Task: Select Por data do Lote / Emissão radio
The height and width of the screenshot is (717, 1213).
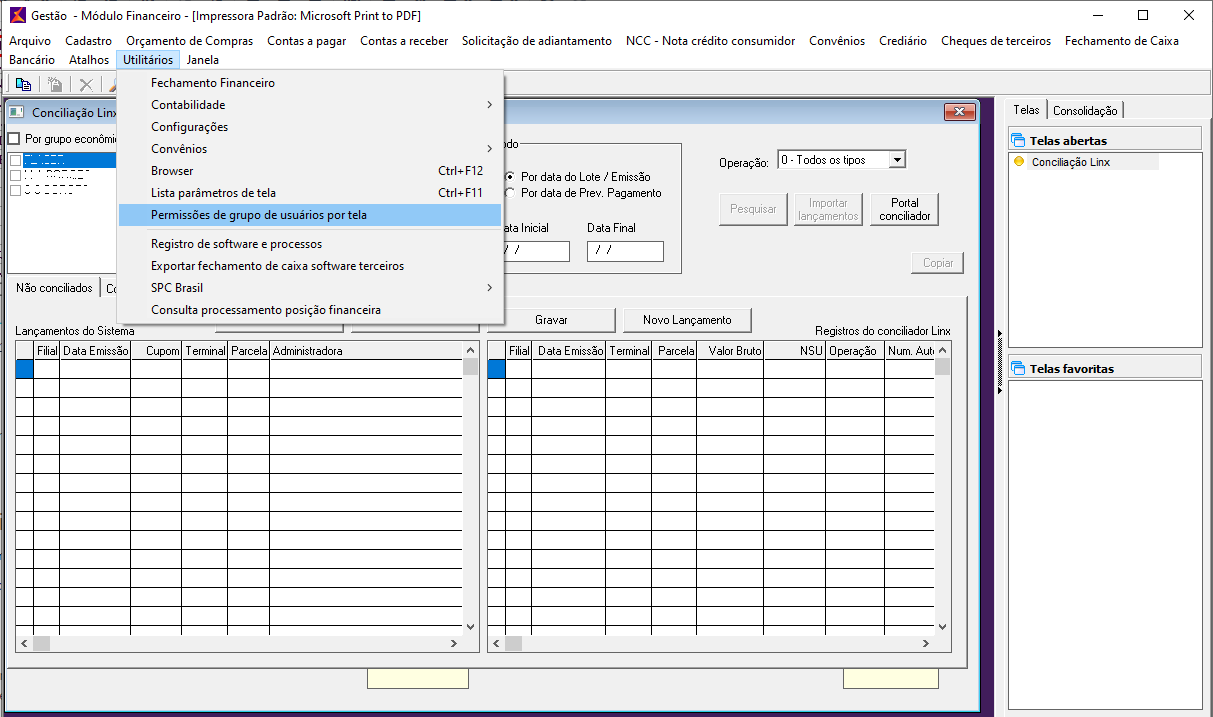Action: (x=510, y=177)
